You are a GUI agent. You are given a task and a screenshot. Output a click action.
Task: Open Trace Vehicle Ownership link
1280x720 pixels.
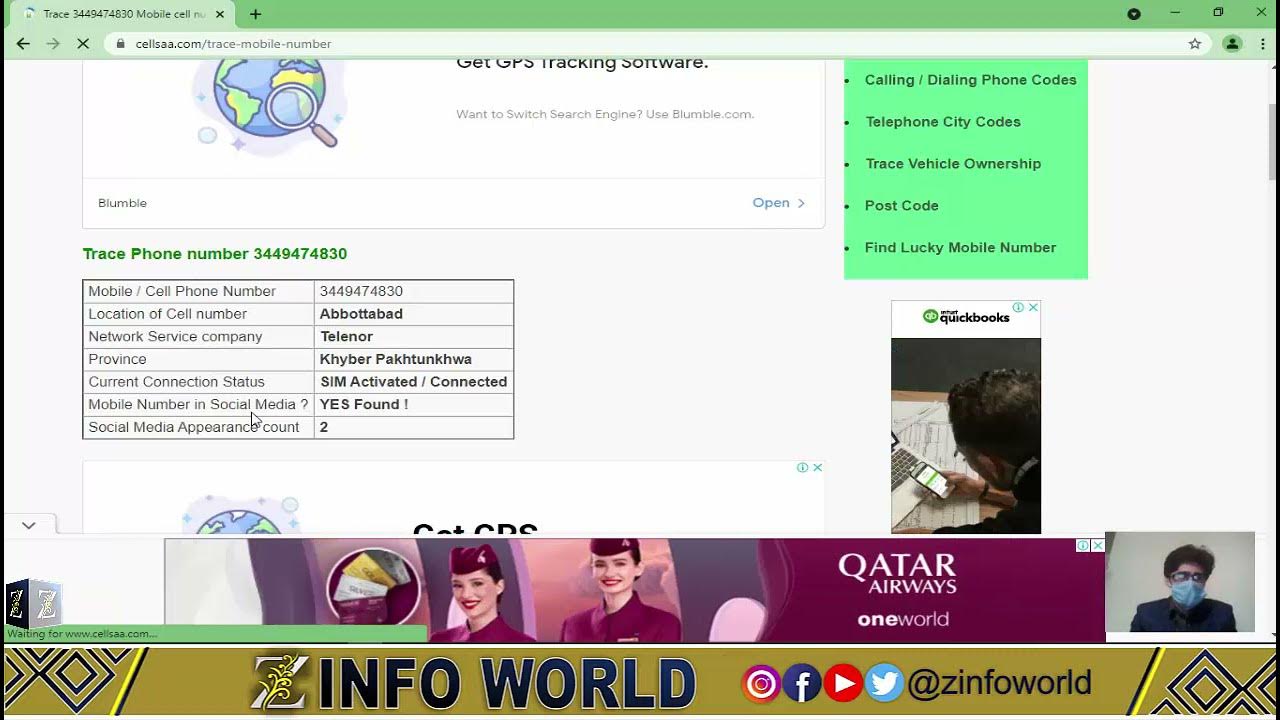click(953, 164)
